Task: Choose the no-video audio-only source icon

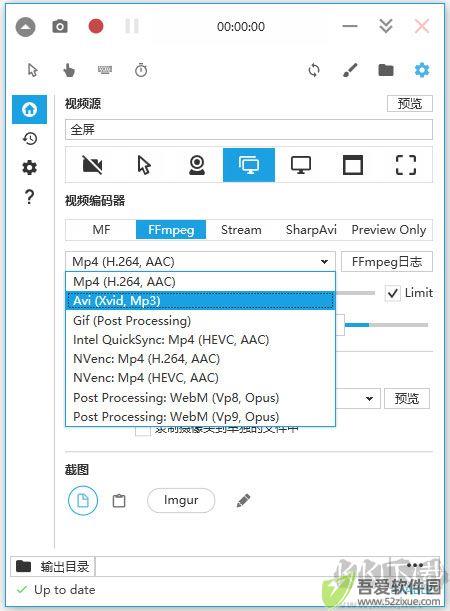Action: (x=93, y=165)
